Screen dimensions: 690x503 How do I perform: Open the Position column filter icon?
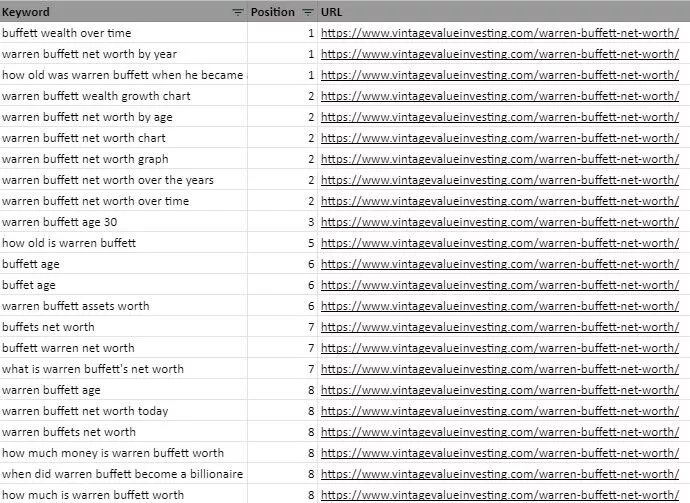point(308,12)
